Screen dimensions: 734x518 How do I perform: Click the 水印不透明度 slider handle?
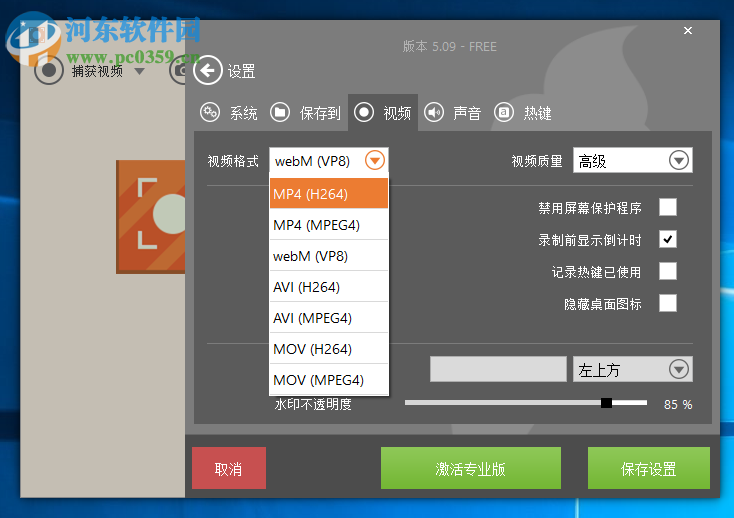[x=606, y=403]
